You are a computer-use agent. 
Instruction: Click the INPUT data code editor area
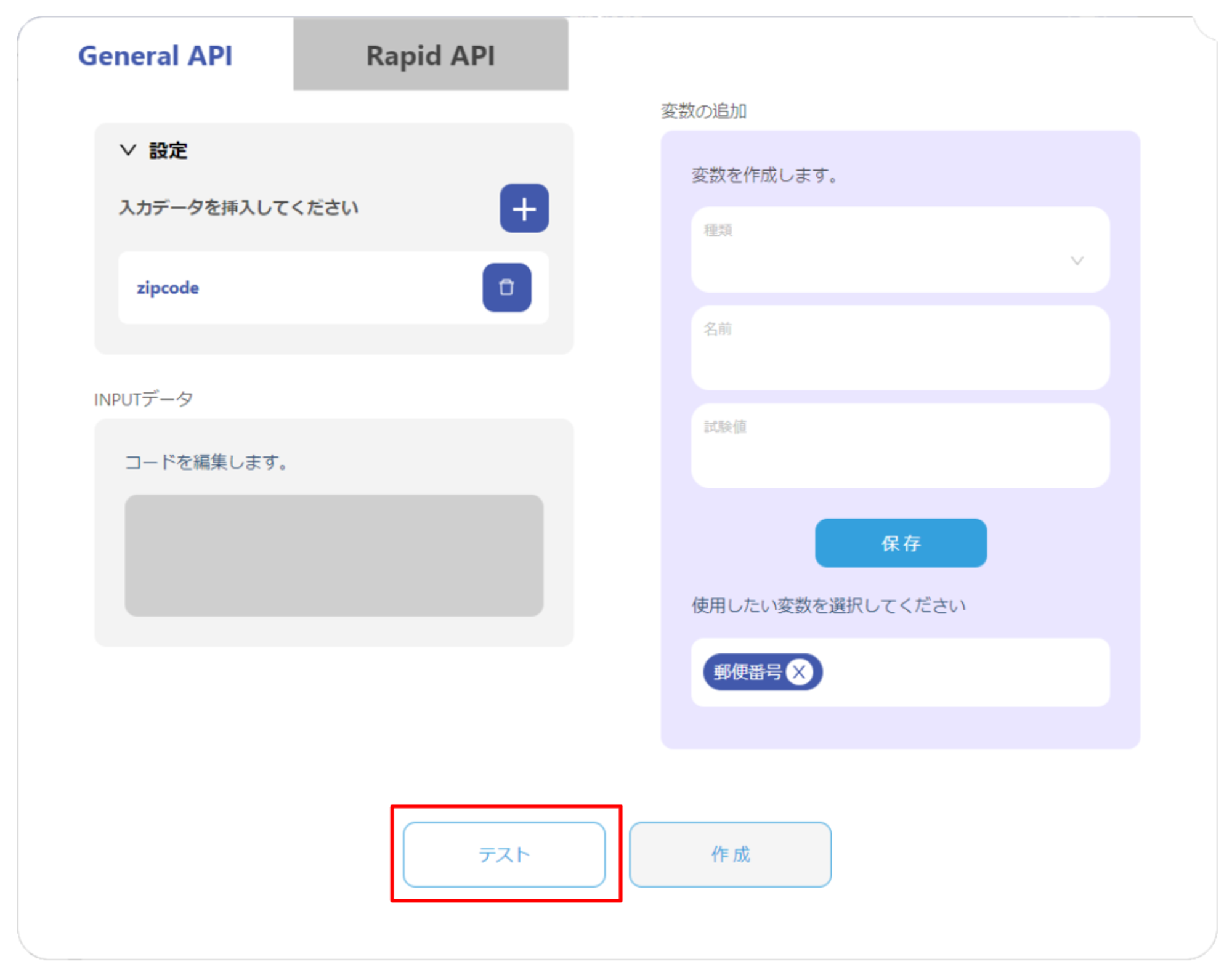pos(334,555)
